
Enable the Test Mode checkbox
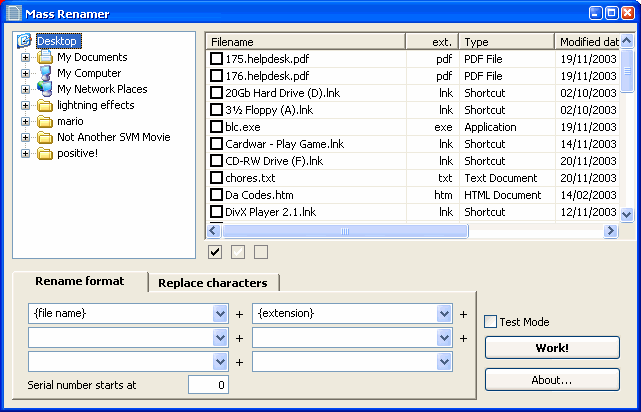coord(491,322)
